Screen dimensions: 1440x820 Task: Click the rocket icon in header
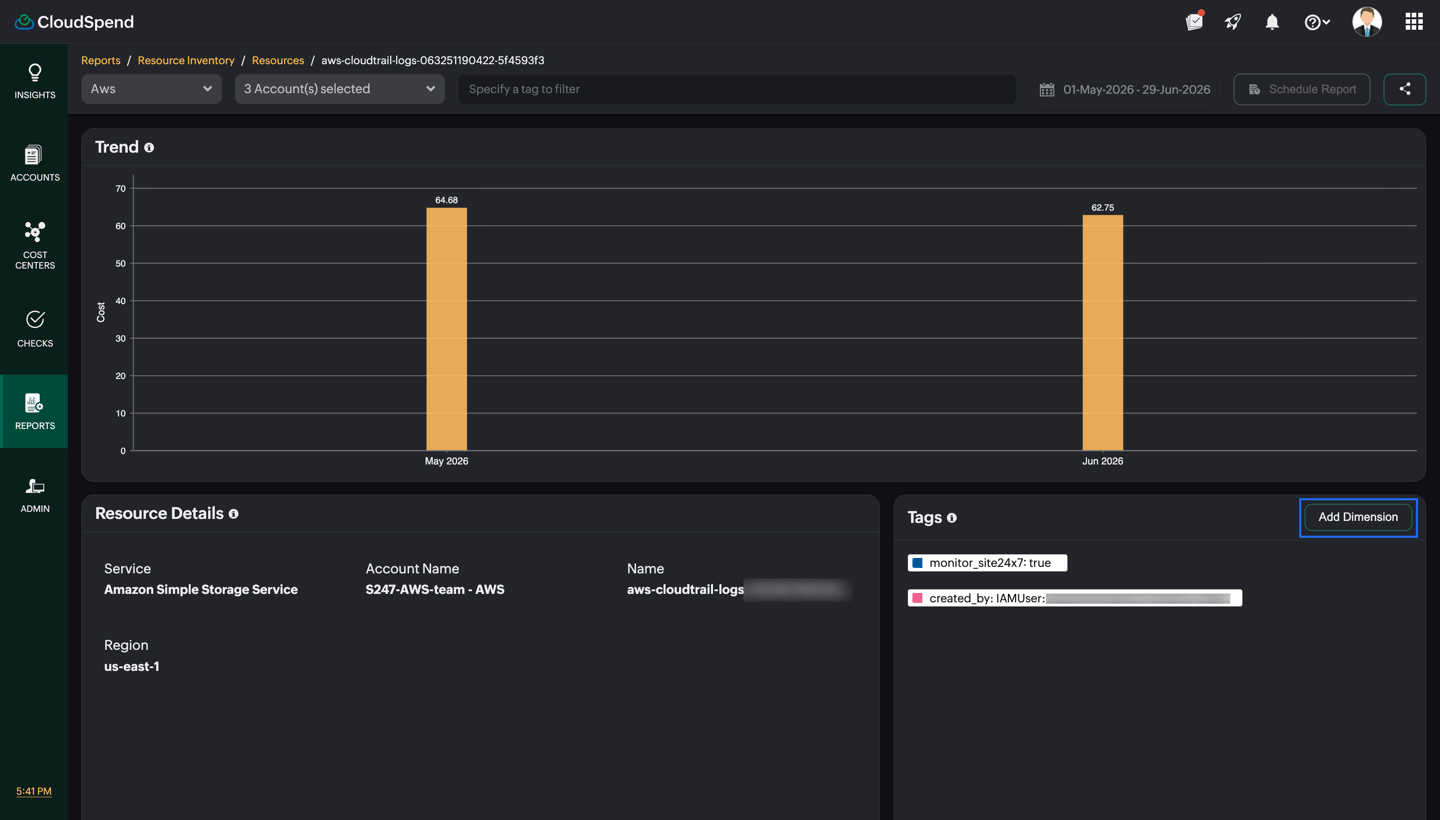(1233, 22)
